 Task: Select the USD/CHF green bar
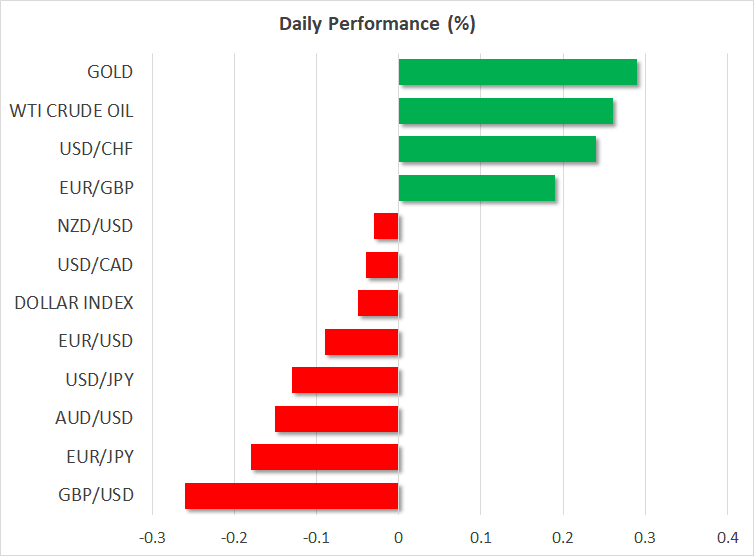[497, 149]
